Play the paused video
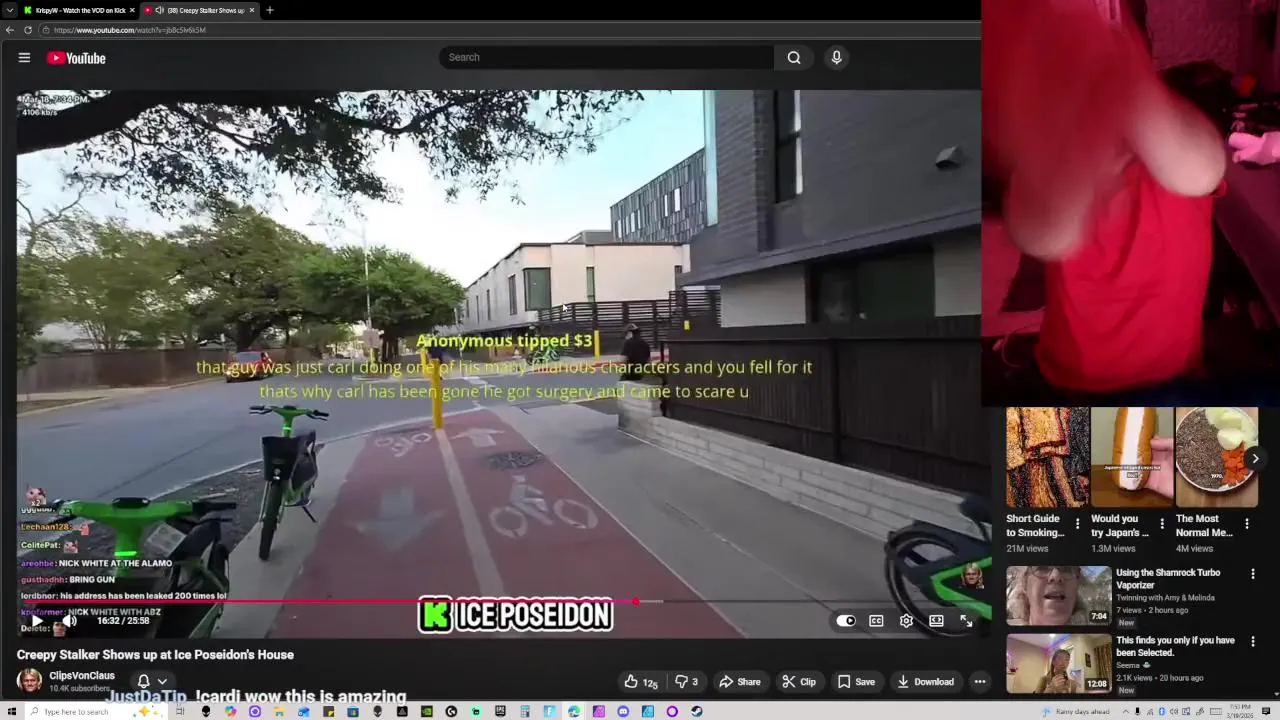The height and width of the screenshot is (720, 1280). click(37, 621)
